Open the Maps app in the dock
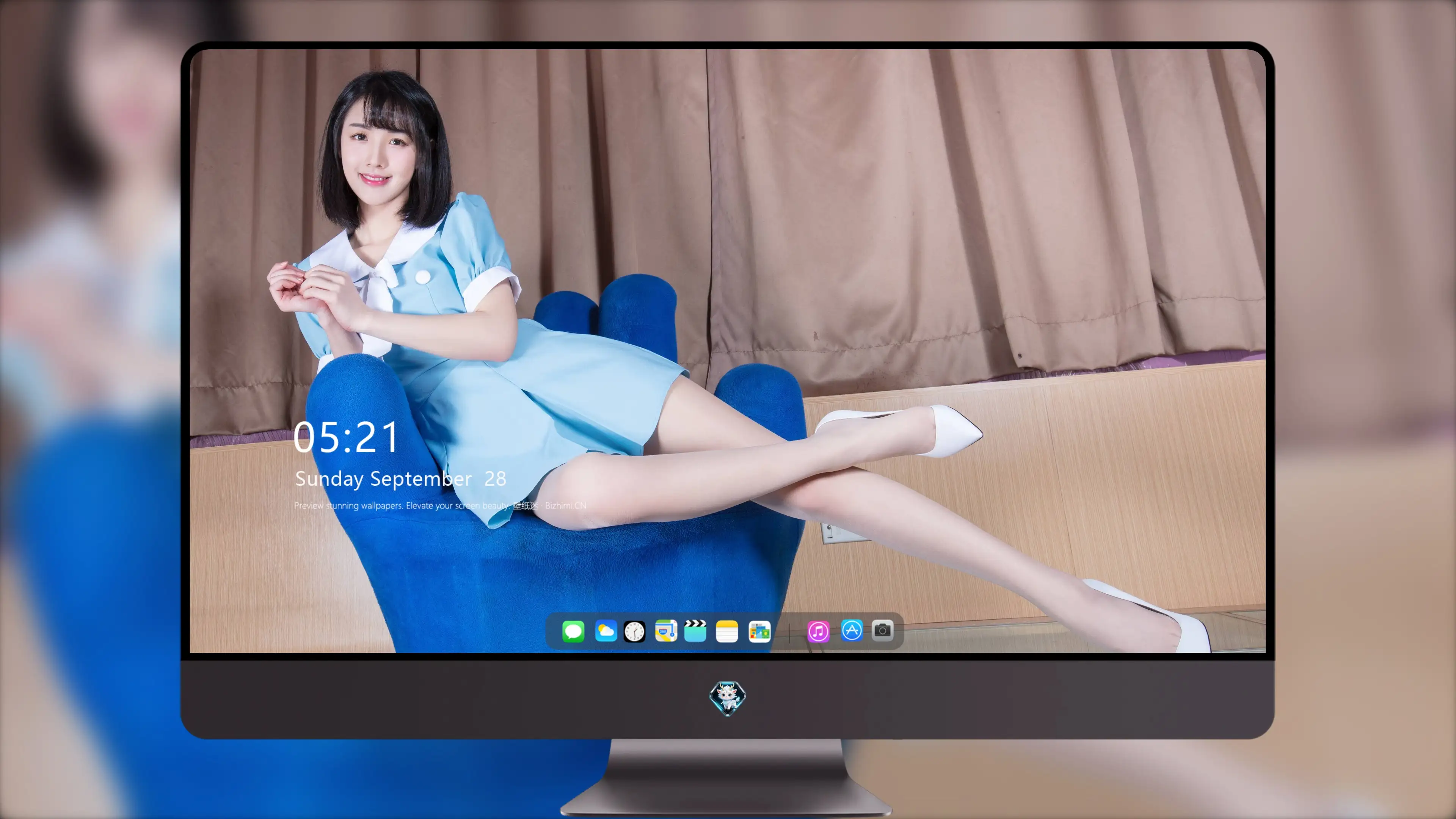 [666, 631]
